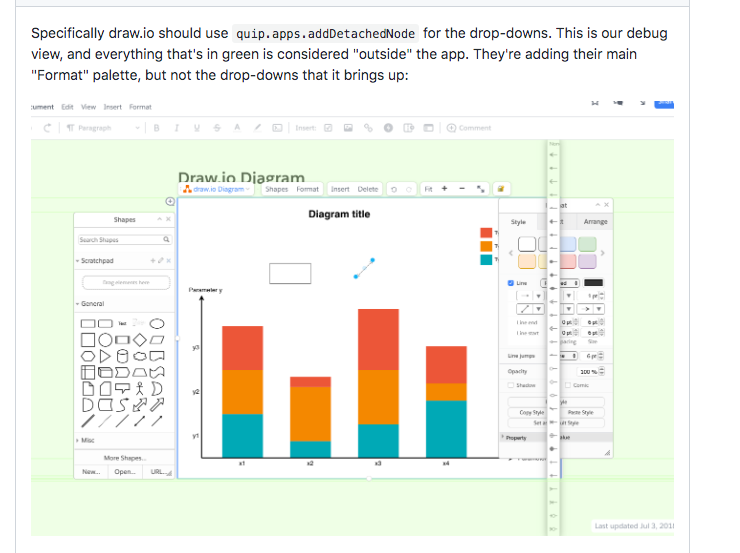Enable the Shadow checkbox
Image resolution: width=740 pixels, height=553 pixels.
511,385
